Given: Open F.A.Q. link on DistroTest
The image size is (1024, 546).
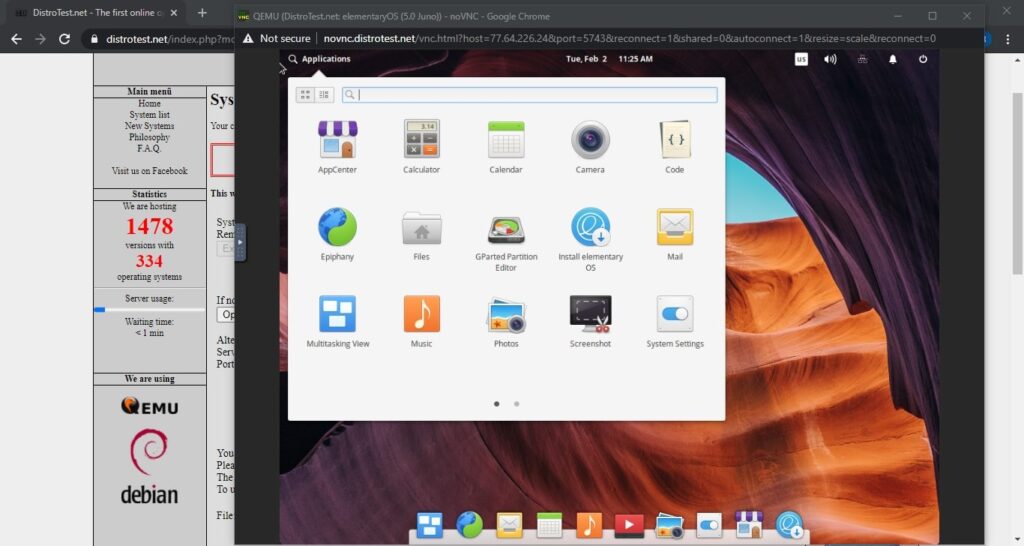Looking at the screenshot, I should point(149,148).
